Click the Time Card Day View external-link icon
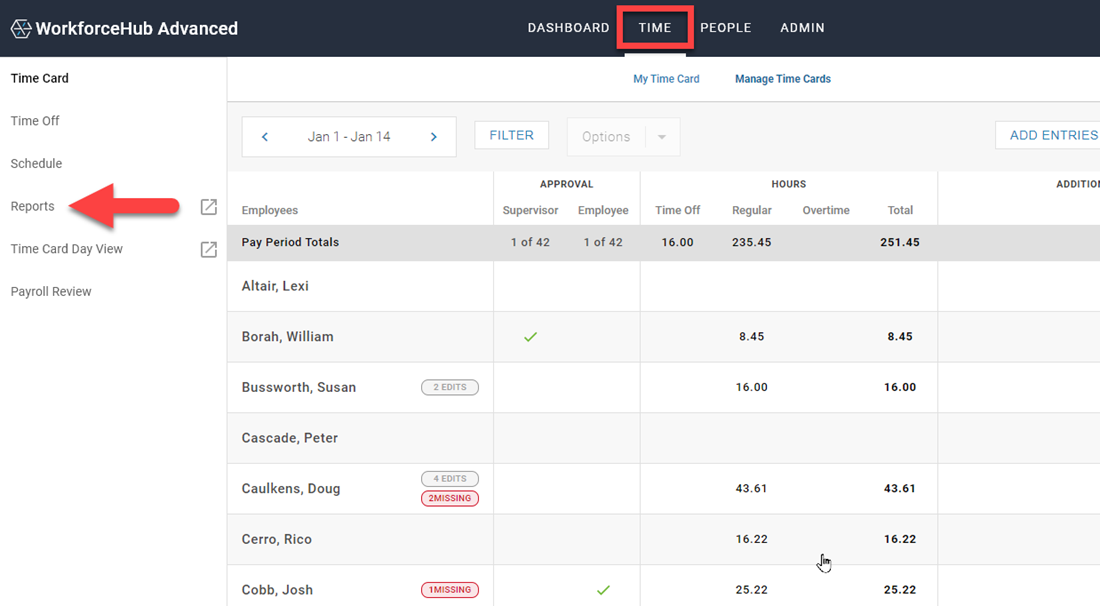The image size is (1100, 606). click(x=208, y=249)
